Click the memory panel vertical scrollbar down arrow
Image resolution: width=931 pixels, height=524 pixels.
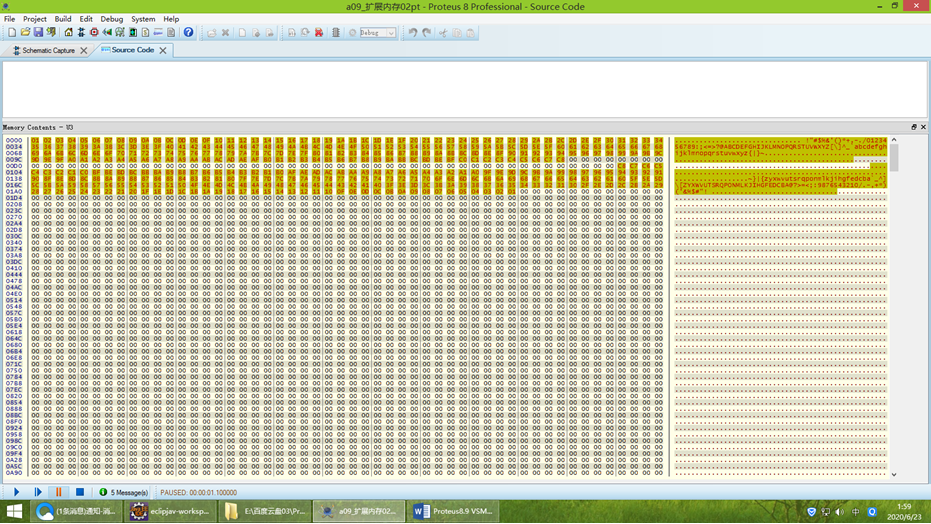tap(893, 474)
